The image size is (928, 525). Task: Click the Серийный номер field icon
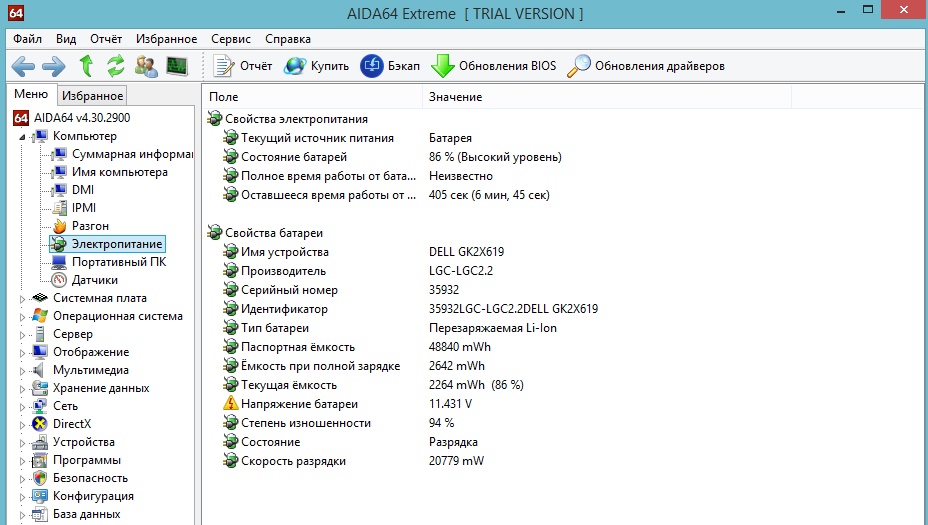[x=230, y=290]
